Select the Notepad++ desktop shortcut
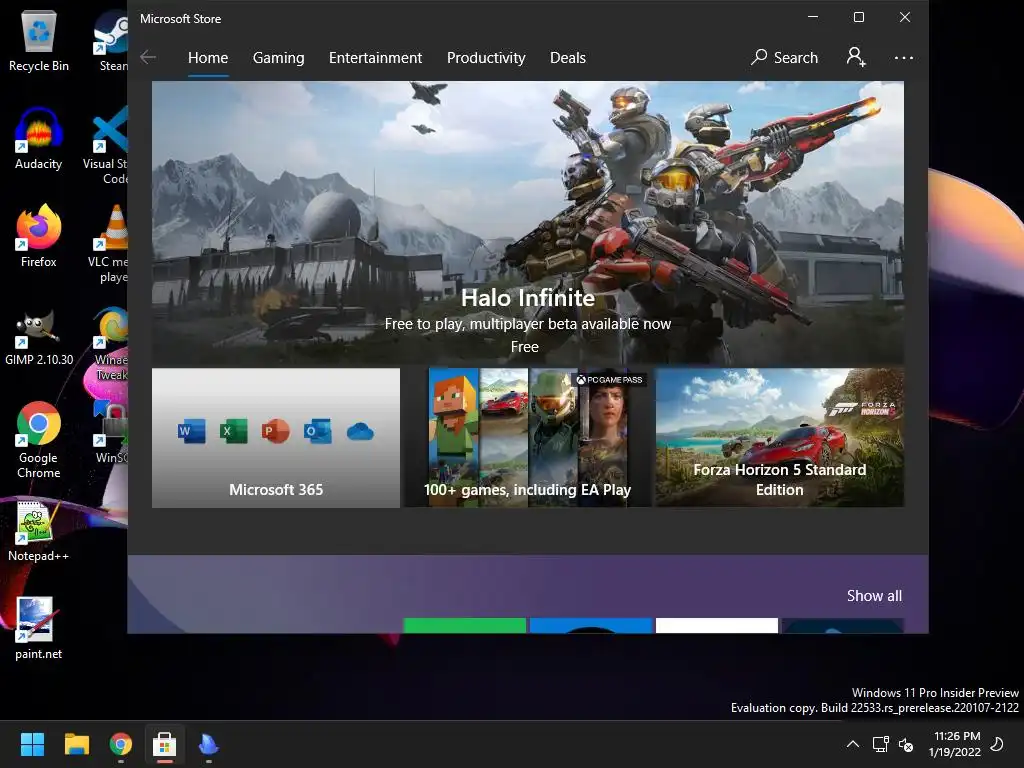 coord(39,530)
